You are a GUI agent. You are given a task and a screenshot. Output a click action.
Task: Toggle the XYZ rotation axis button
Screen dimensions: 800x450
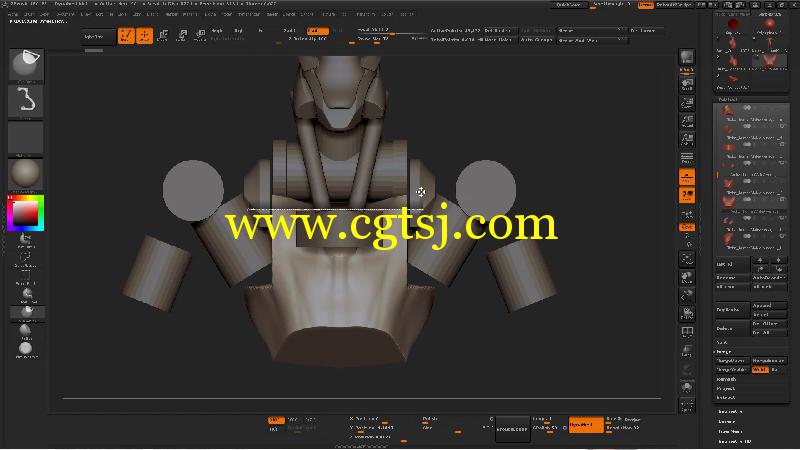[687, 227]
